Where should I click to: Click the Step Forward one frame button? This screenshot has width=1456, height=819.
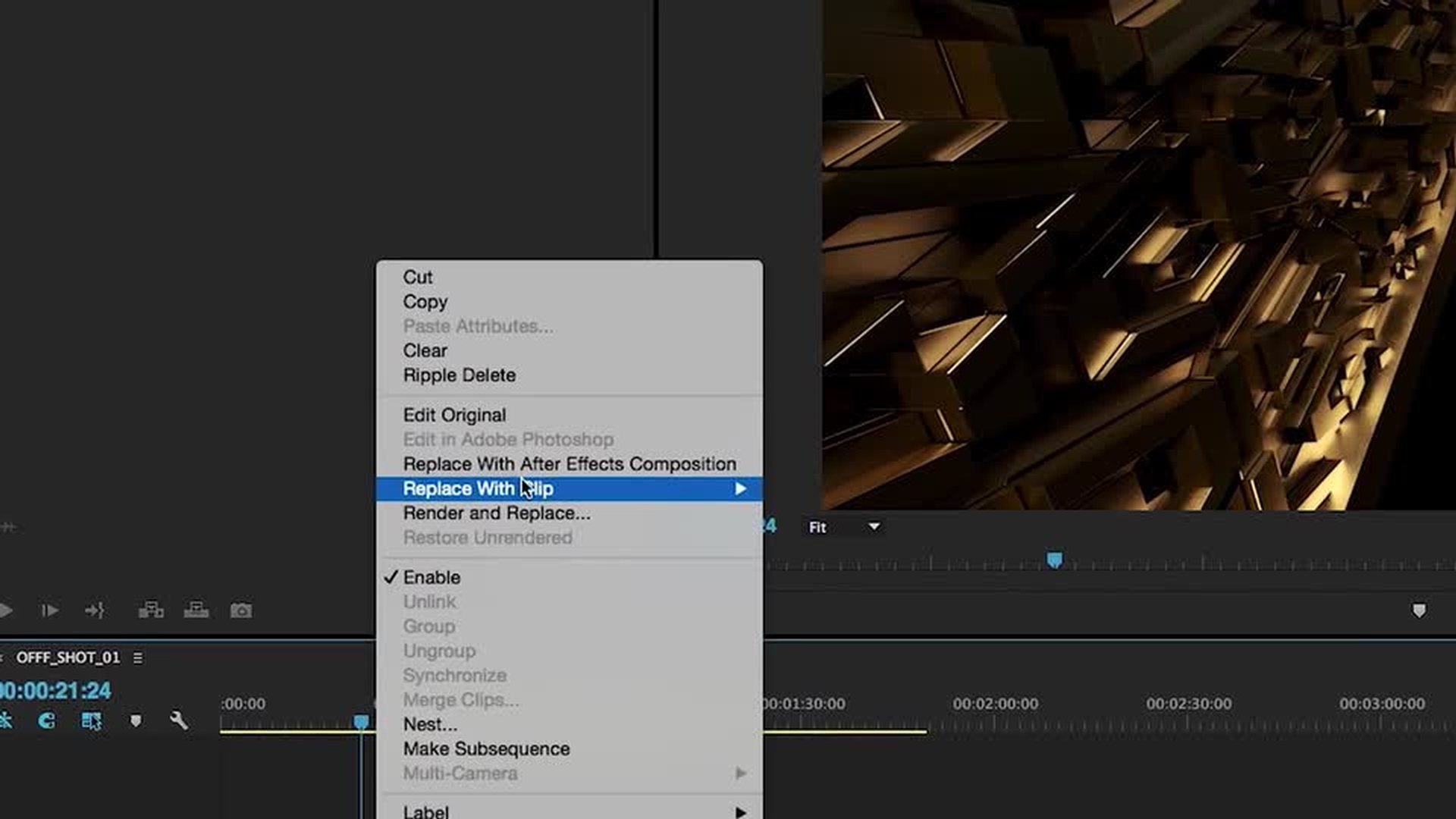[x=49, y=610]
